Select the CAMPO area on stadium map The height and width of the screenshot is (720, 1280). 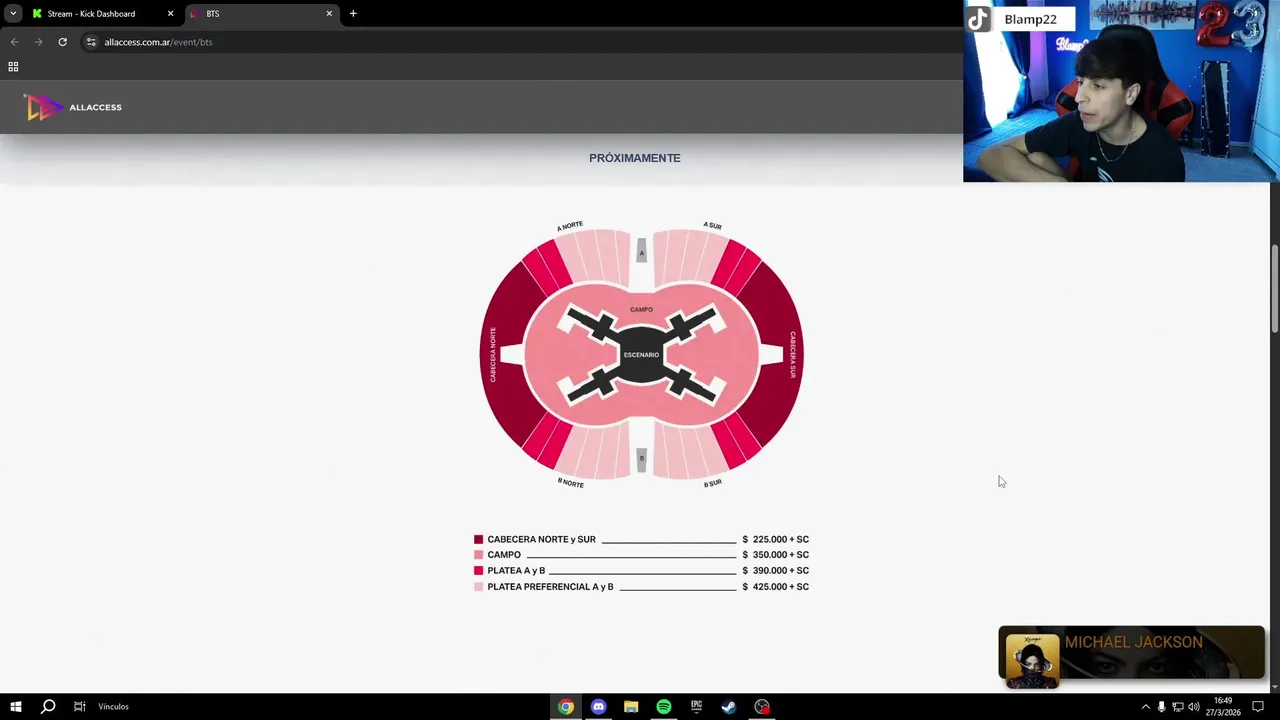(x=641, y=310)
